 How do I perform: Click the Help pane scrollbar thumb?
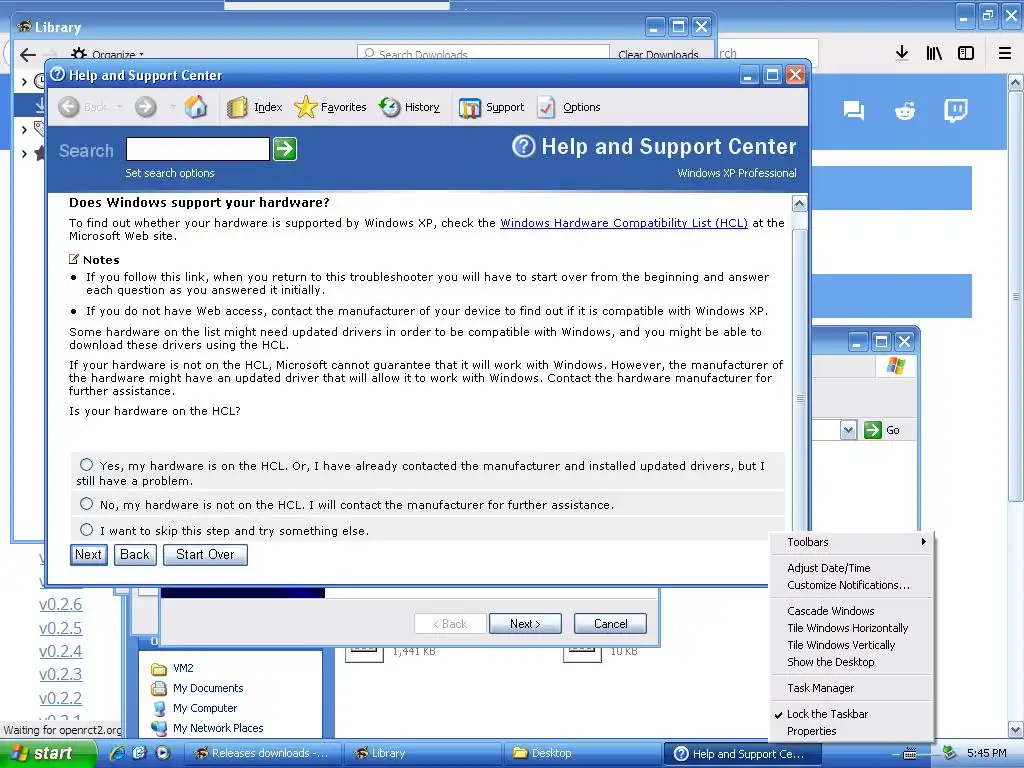799,398
